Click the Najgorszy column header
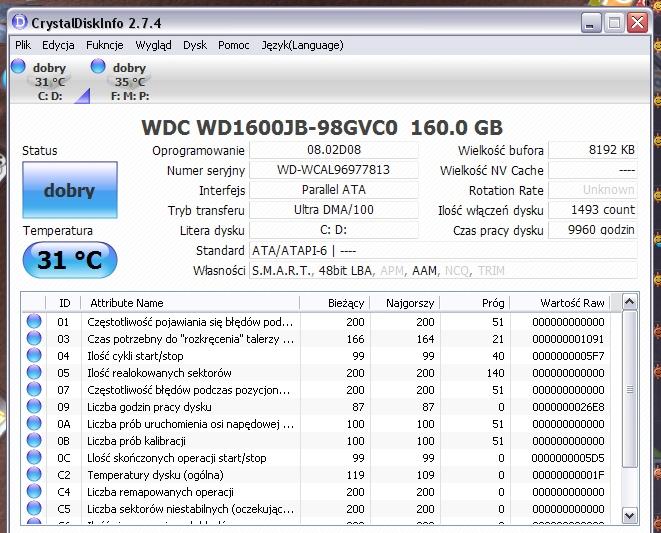661x533 pixels. (x=405, y=303)
